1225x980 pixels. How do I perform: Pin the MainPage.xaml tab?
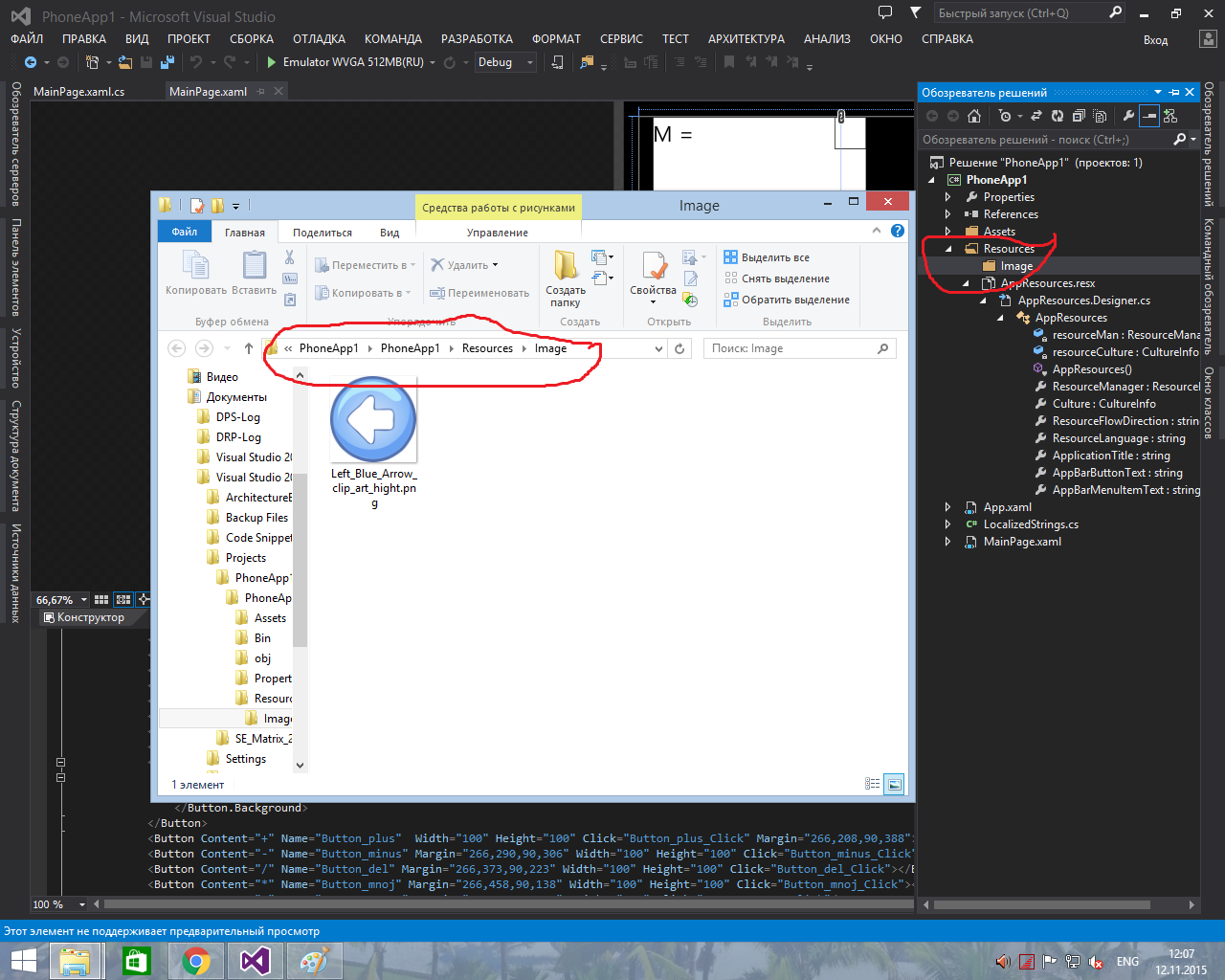coord(259,91)
